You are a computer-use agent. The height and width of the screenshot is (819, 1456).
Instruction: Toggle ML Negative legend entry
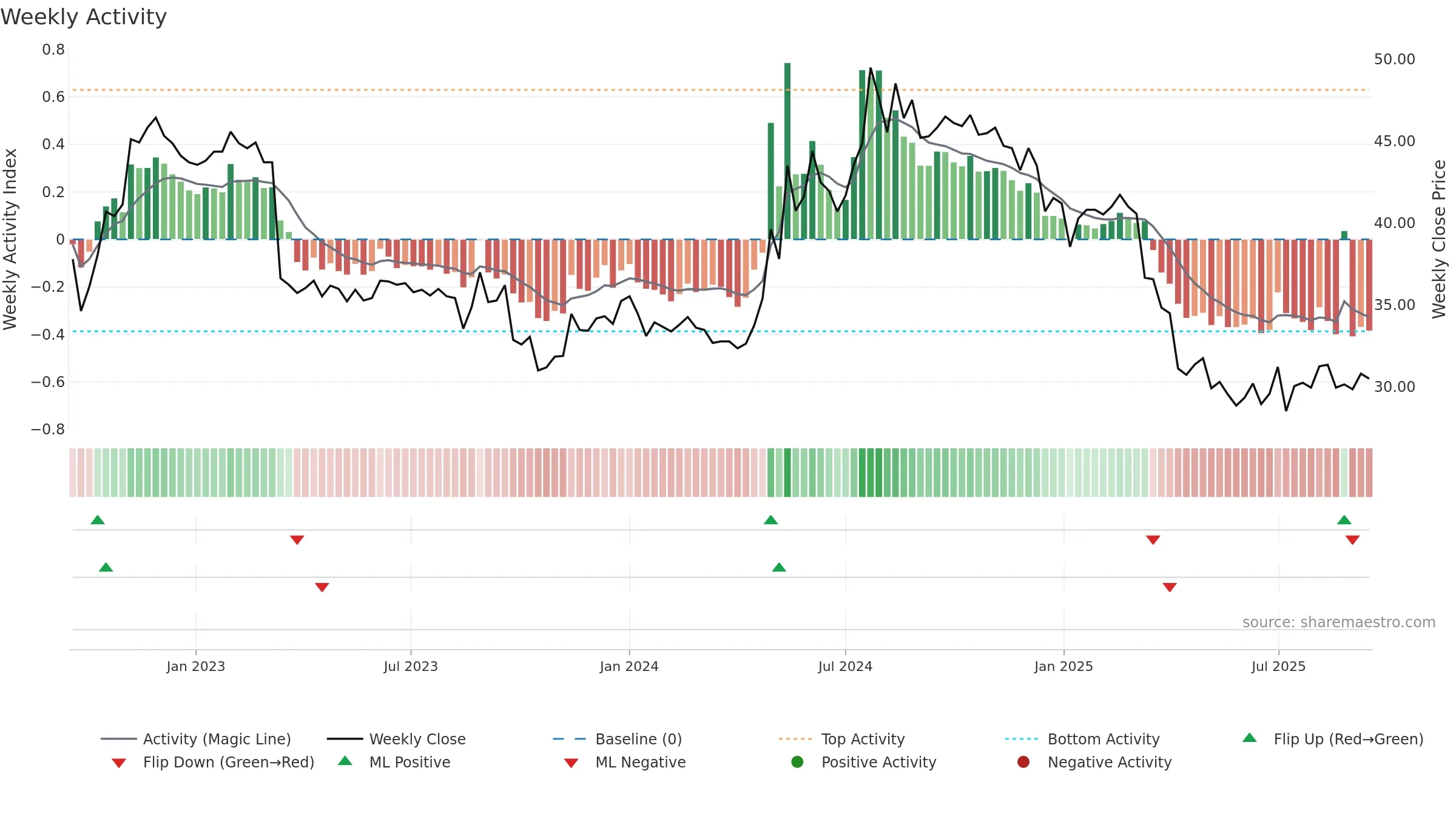click(625, 762)
